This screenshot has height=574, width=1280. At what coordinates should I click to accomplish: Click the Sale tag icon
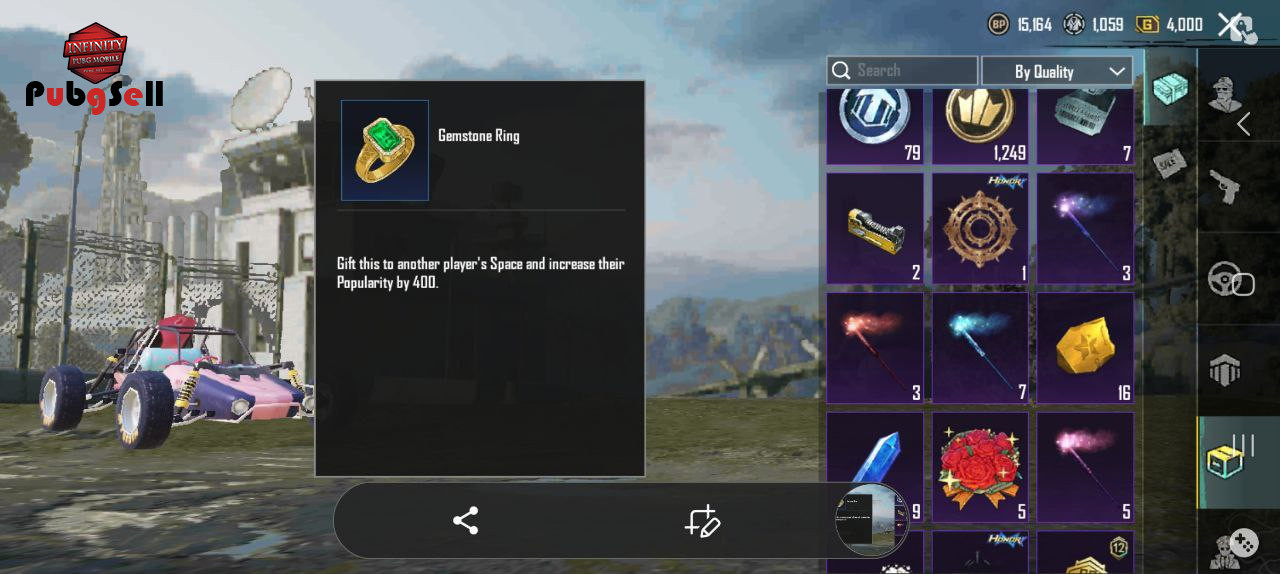tap(1169, 163)
